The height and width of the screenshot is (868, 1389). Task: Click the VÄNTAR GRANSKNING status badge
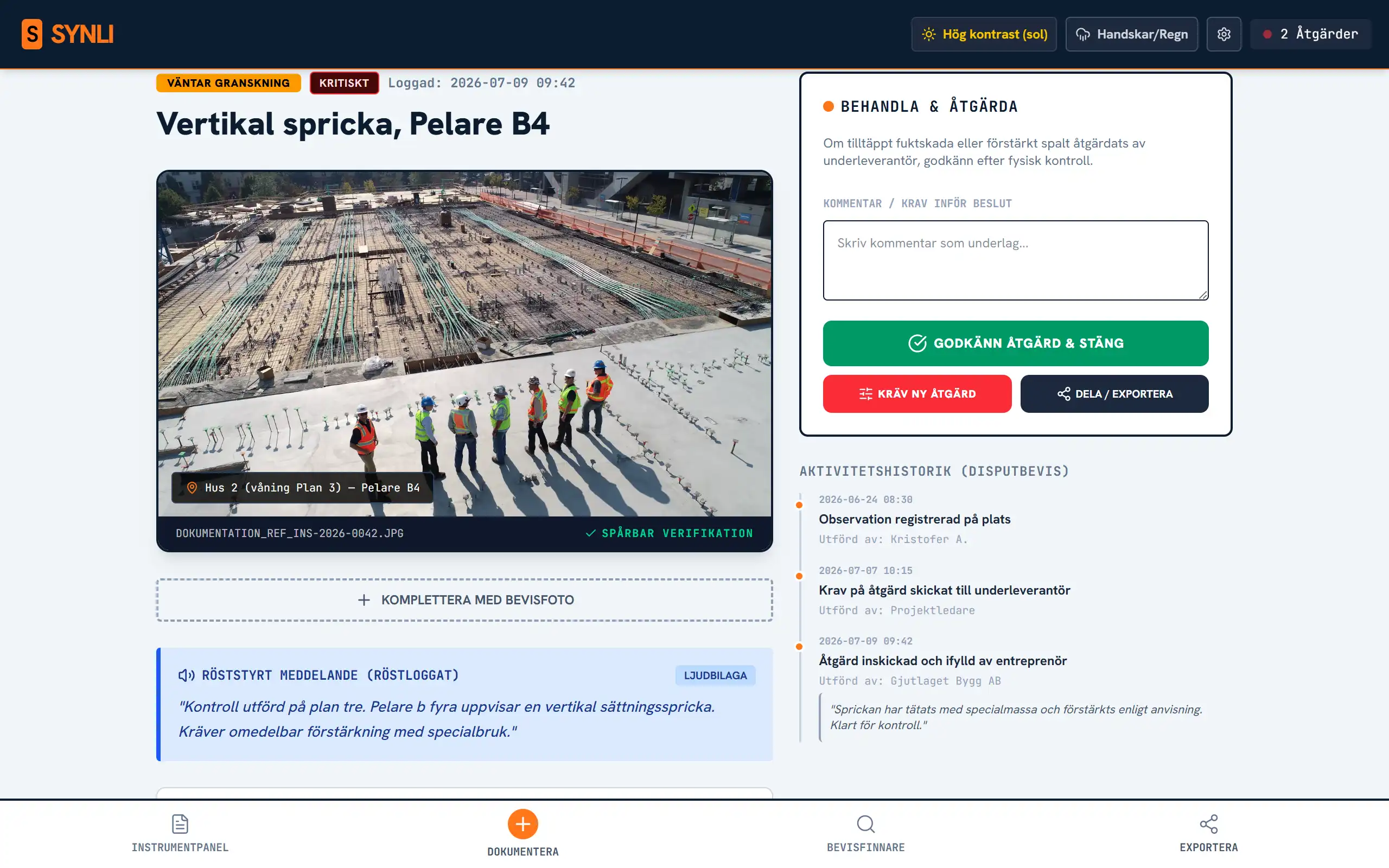pyautogui.click(x=228, y=82)
